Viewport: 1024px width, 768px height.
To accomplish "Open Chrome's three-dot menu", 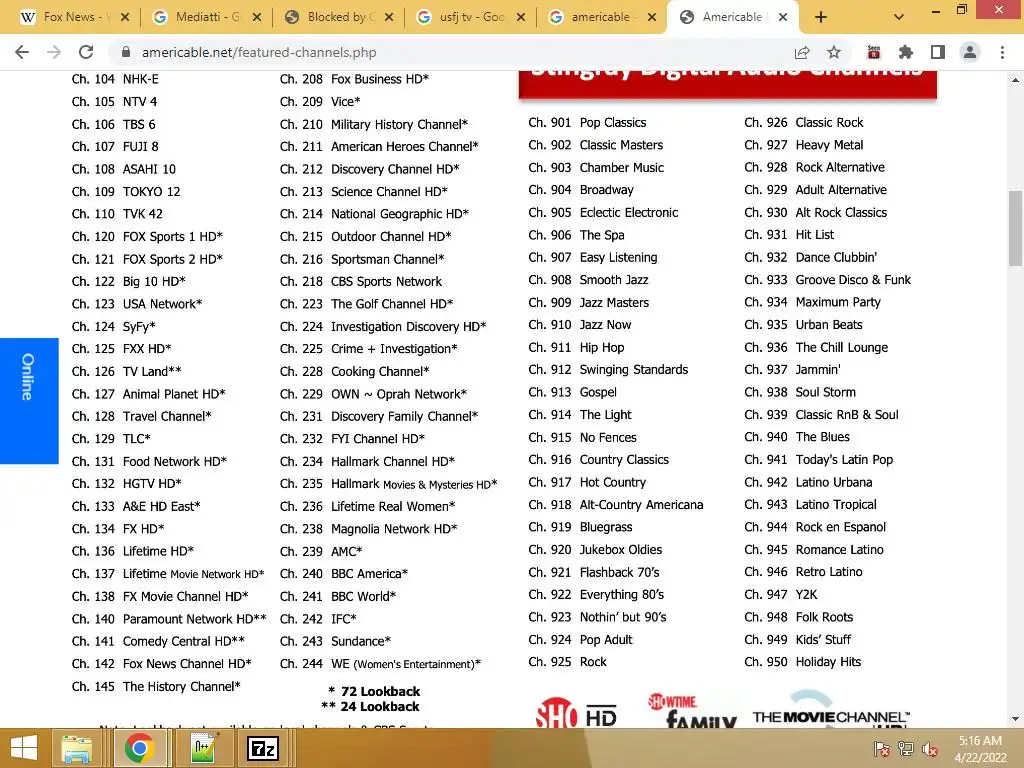I will click(x=1002, y=52).
